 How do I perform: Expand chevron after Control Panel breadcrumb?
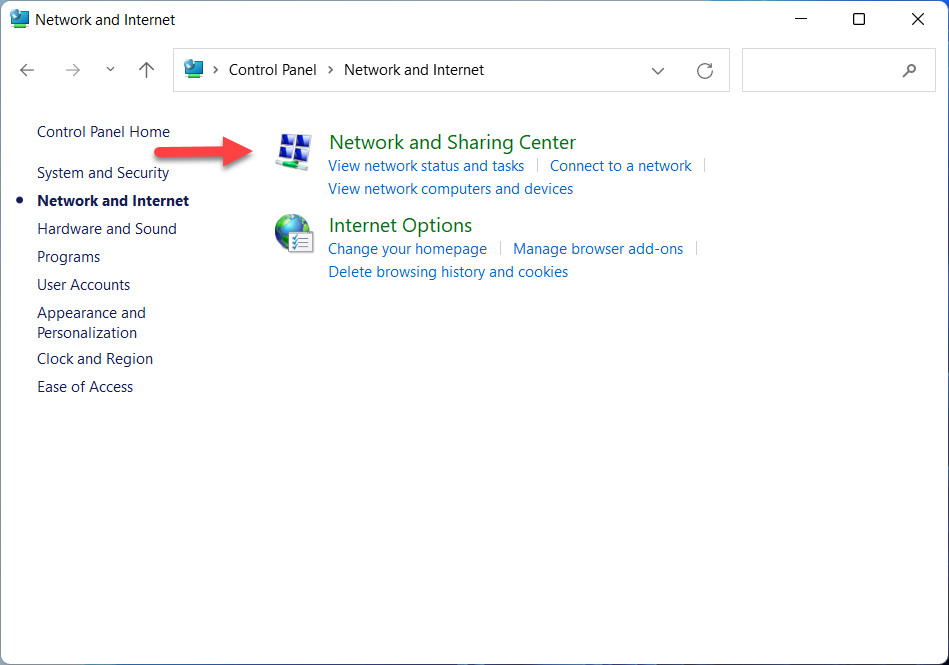pyautogui.click(x=331, y=70)
